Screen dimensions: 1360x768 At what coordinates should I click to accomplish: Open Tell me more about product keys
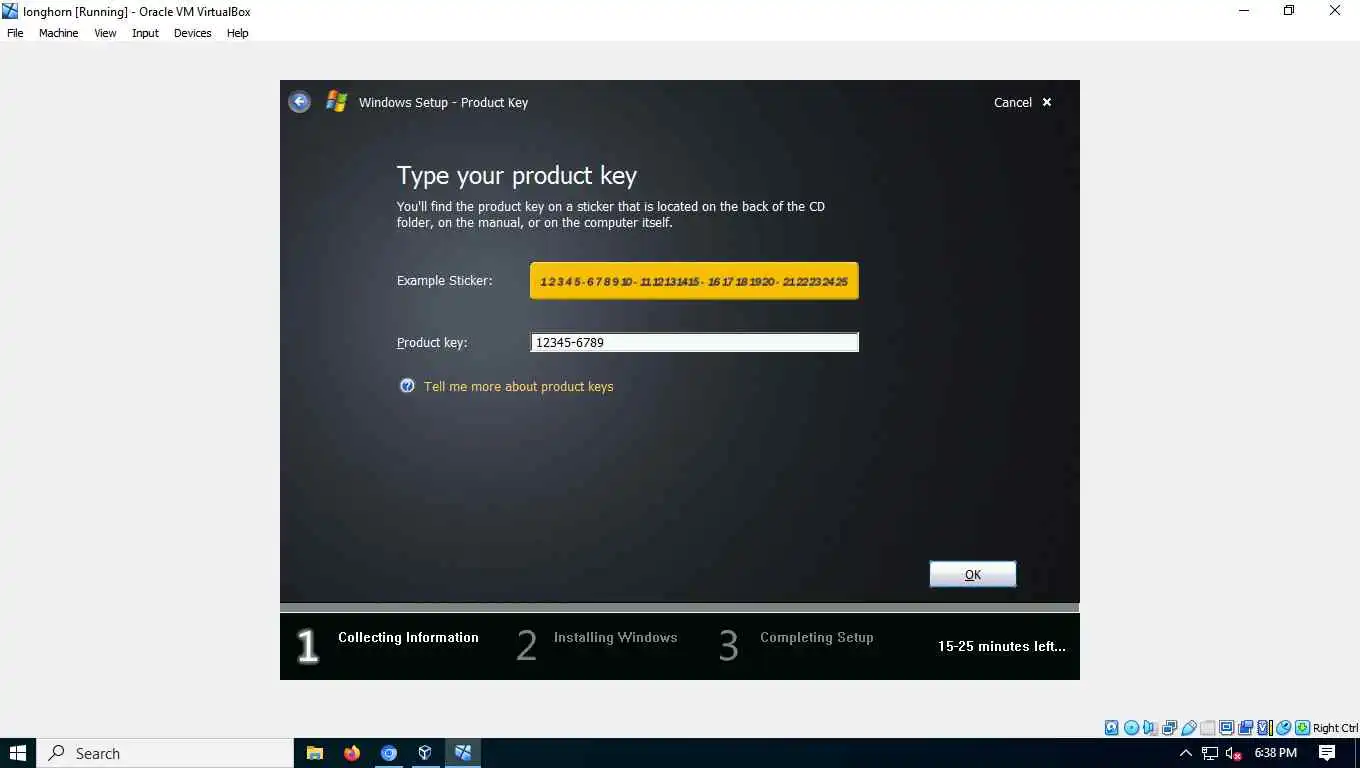pyautogui.click(x=518, y=386)
